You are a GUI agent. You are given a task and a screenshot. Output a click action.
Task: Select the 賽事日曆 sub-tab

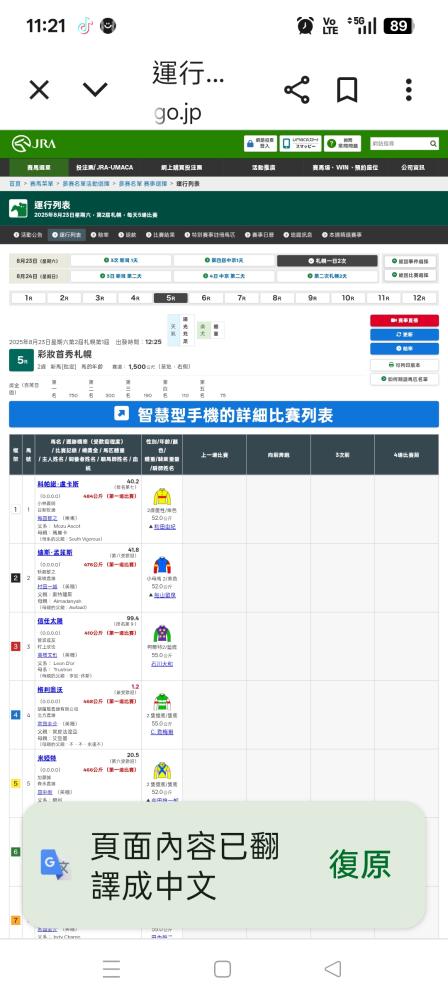[x=258, y=235]
